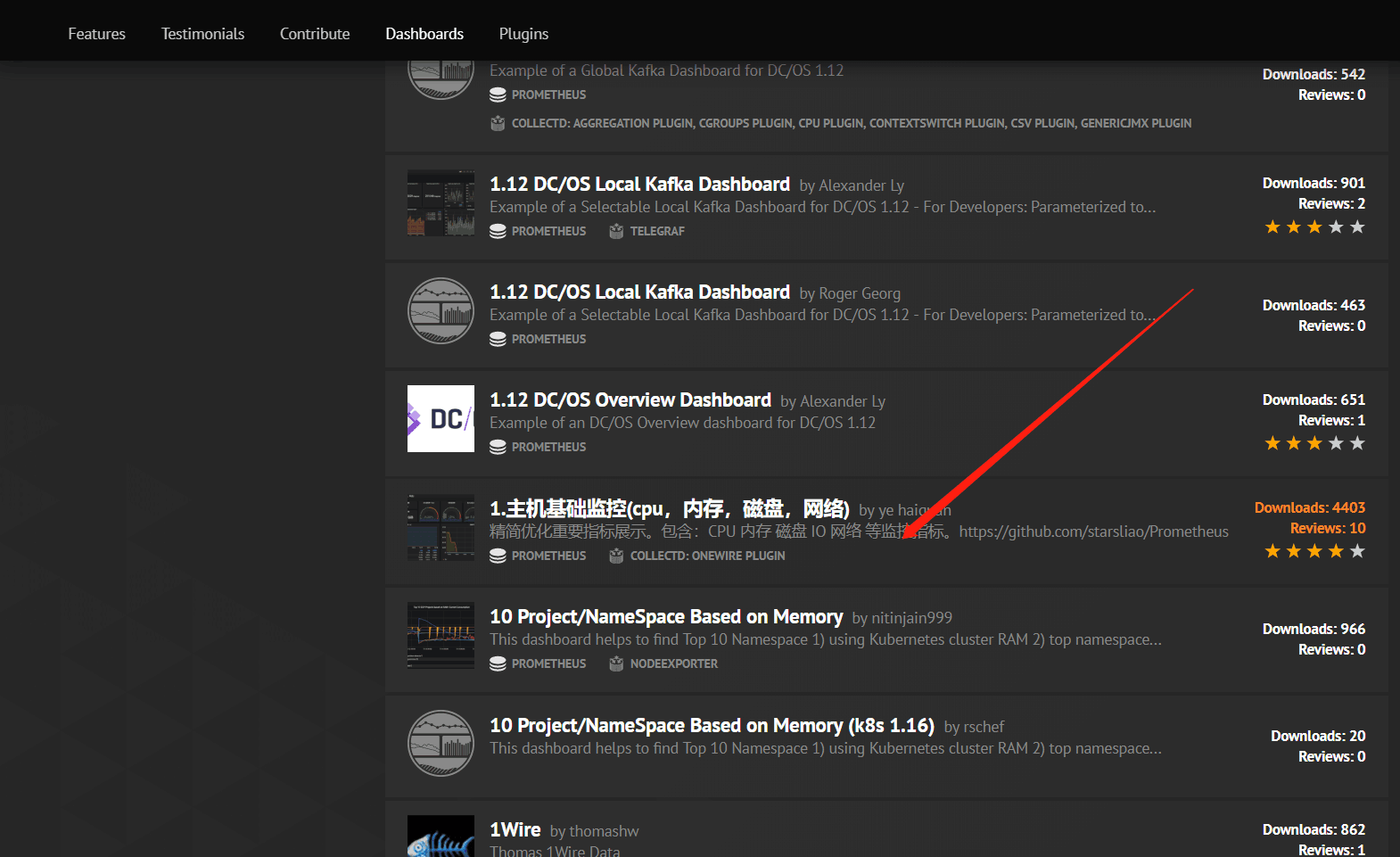
Task: Click the 'Reviews: 10' text
Action: 1328,528
